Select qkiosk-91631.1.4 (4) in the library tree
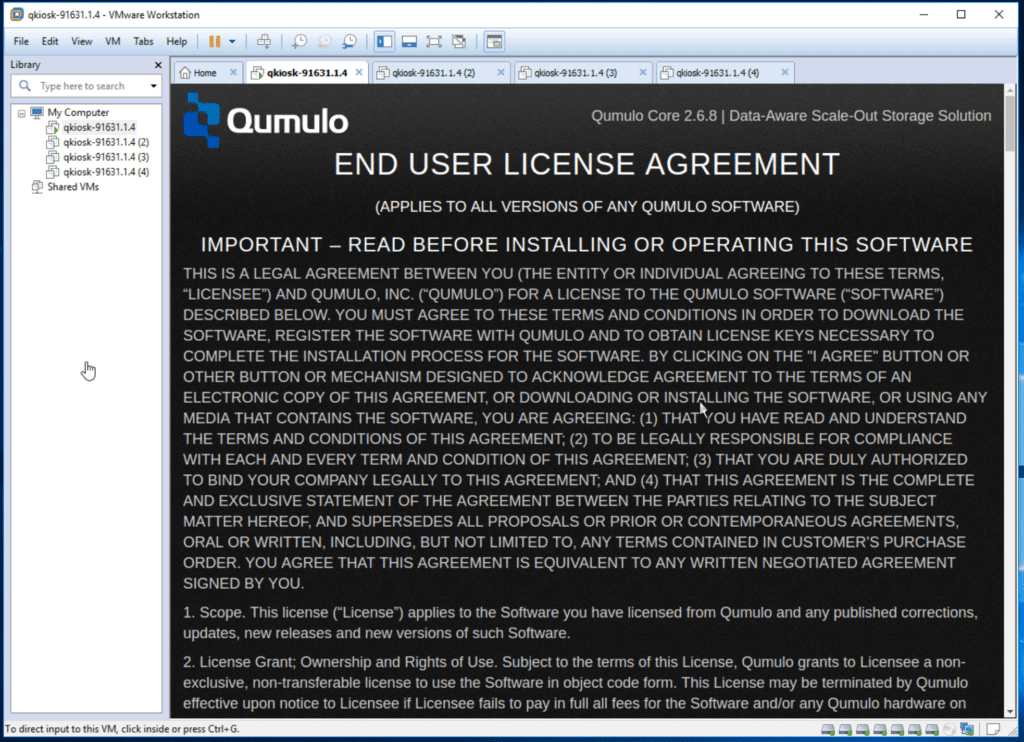The width and height of the screenshot is (1024, 742). click(x=106, y=172)
